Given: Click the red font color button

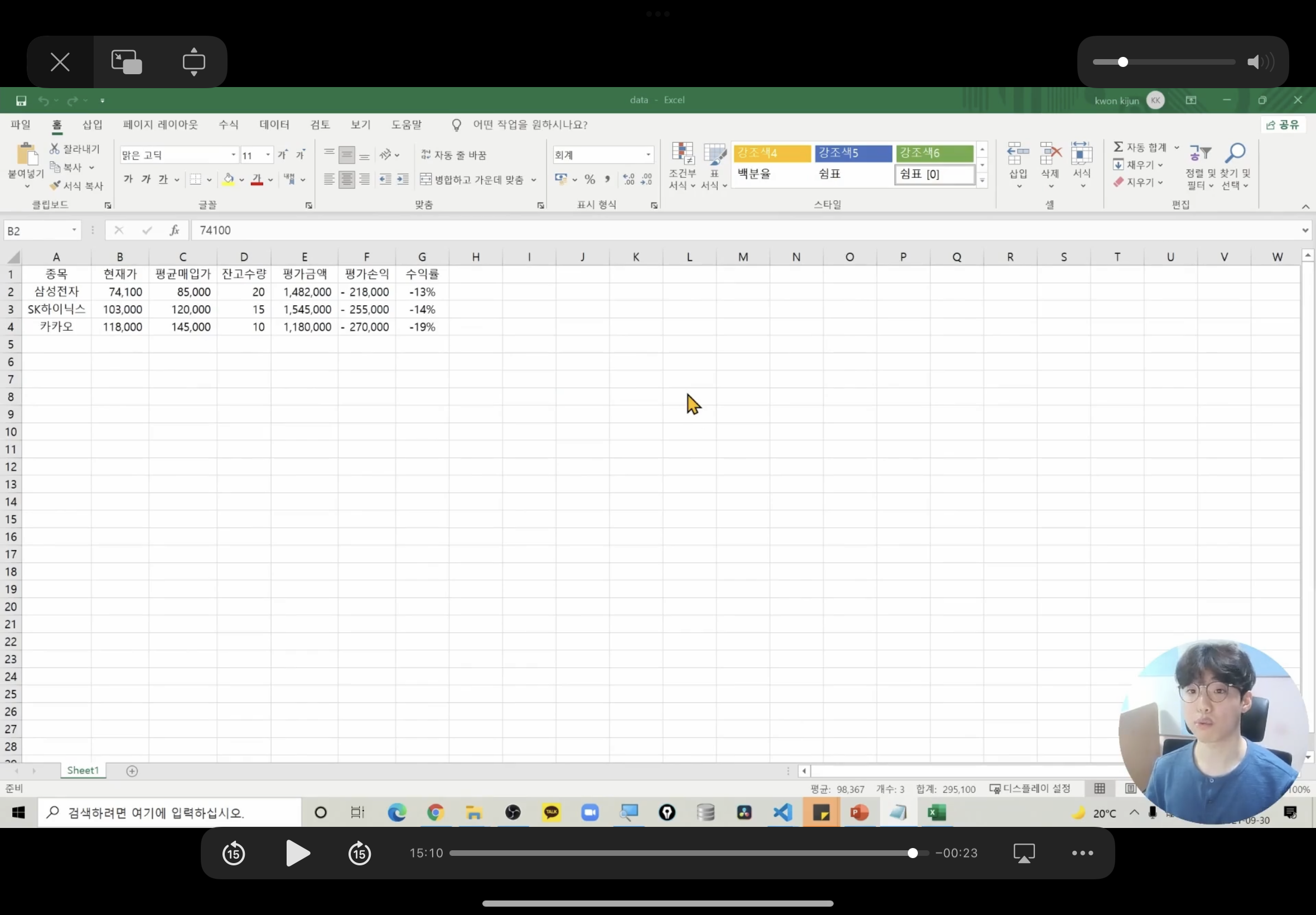Looking at the screenshot, I should [257, 180].
